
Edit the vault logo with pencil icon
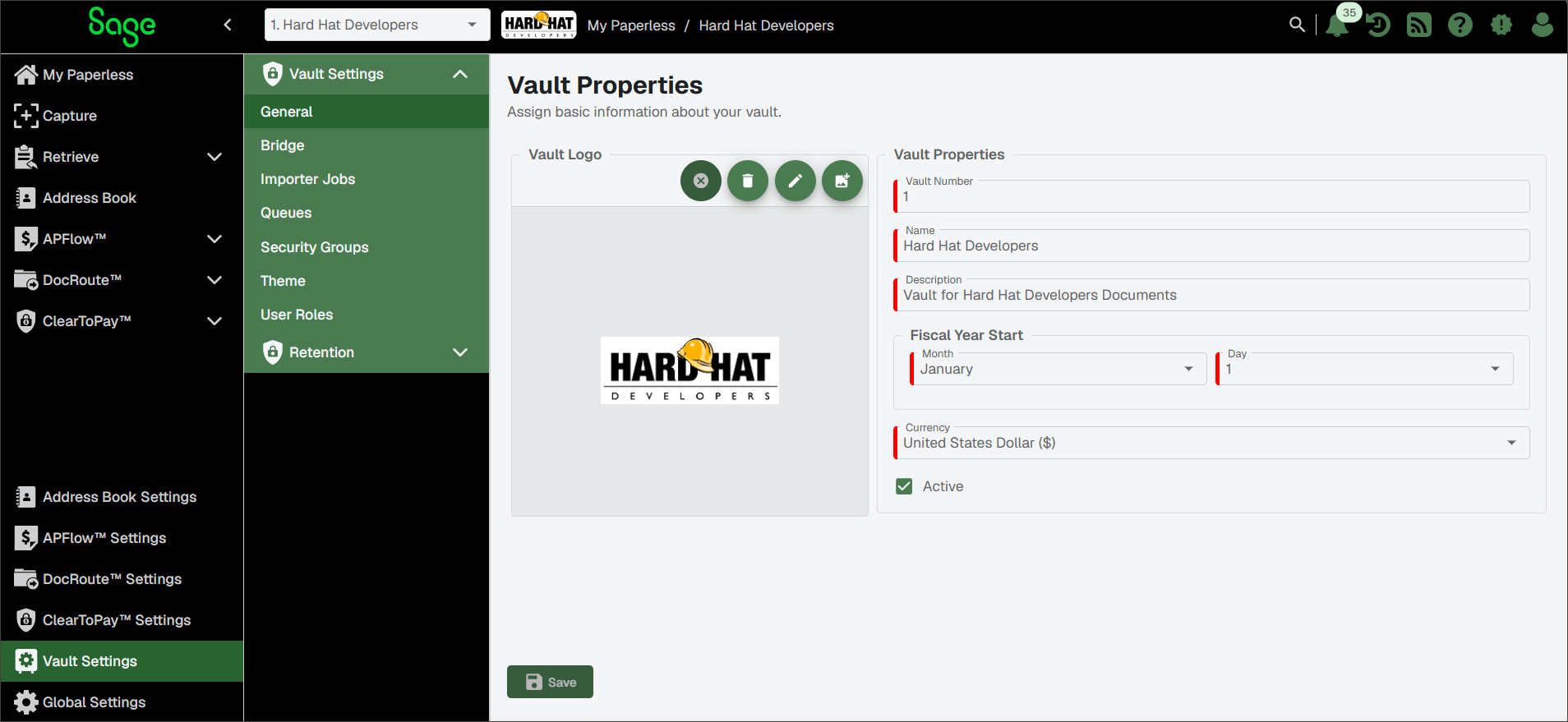796,181
